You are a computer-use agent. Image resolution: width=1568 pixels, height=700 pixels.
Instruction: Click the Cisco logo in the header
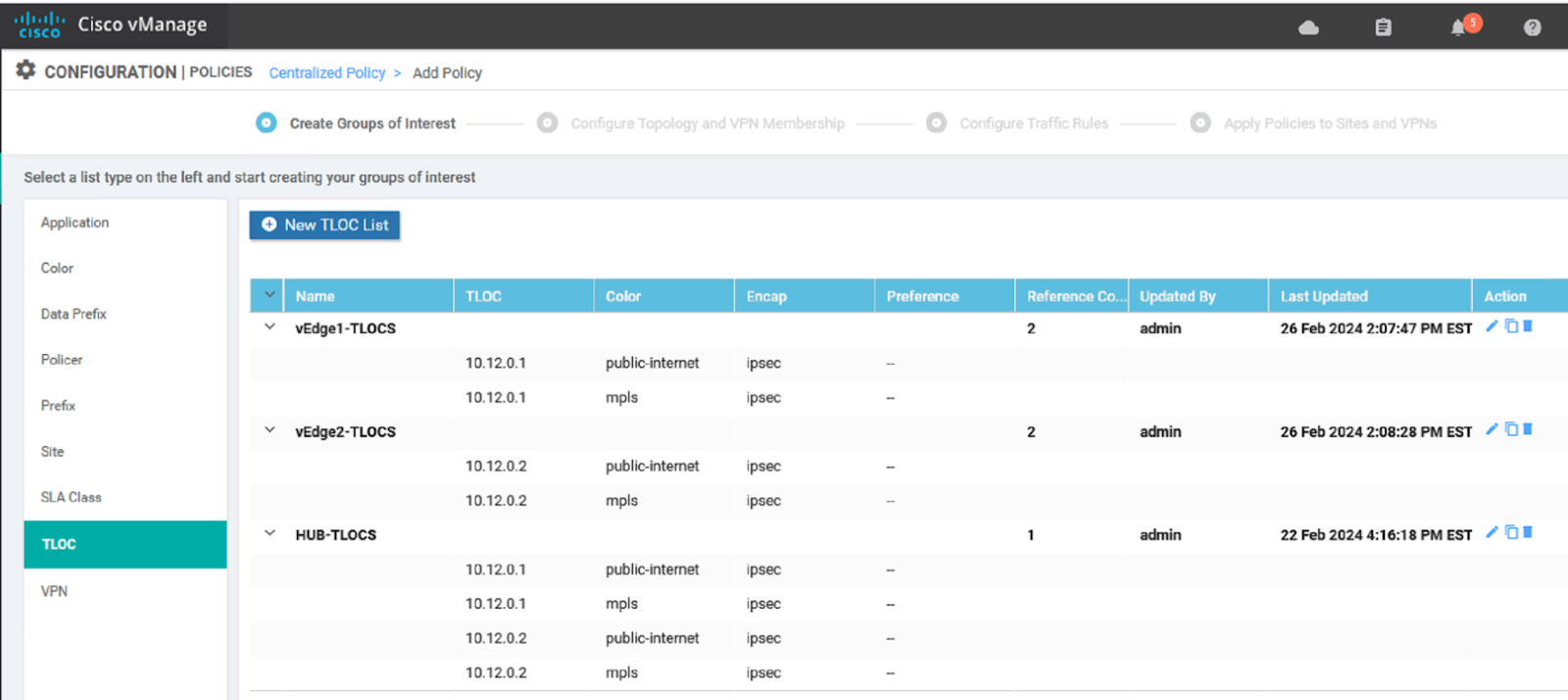pos(39,25)
